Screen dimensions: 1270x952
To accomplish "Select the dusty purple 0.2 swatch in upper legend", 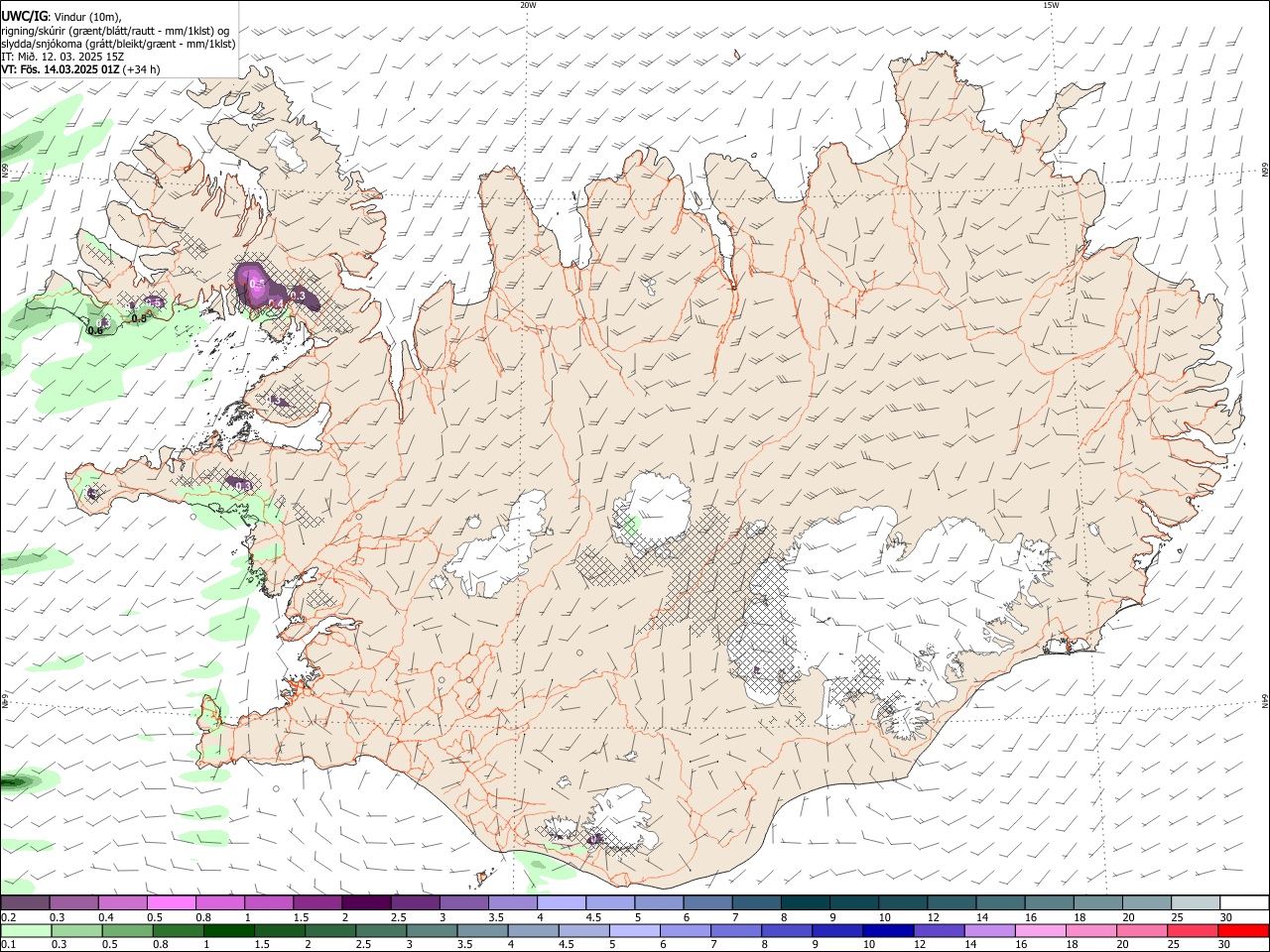I will pos(25,902).
